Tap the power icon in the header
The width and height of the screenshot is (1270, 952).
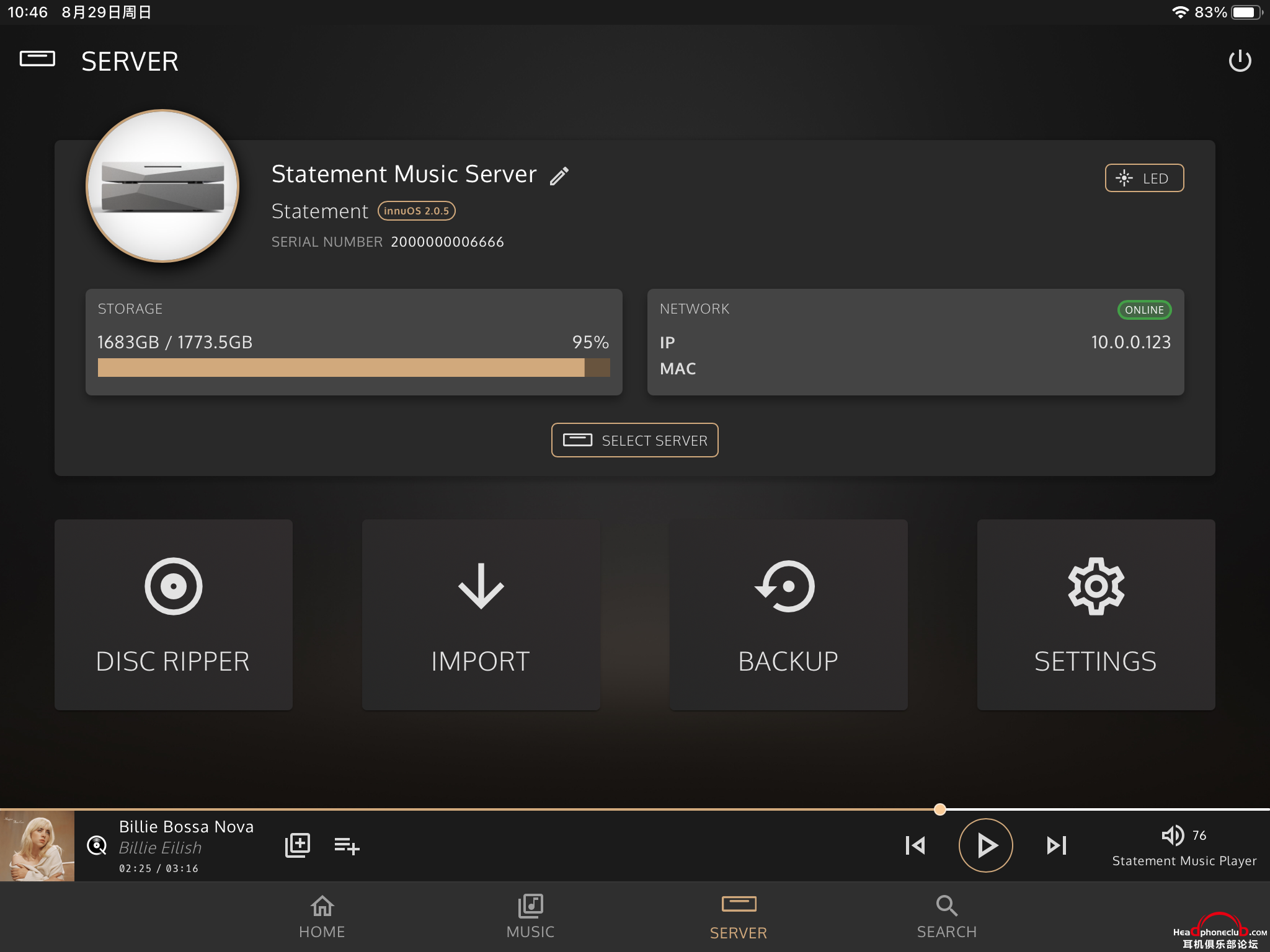(x=1240, y=61)
